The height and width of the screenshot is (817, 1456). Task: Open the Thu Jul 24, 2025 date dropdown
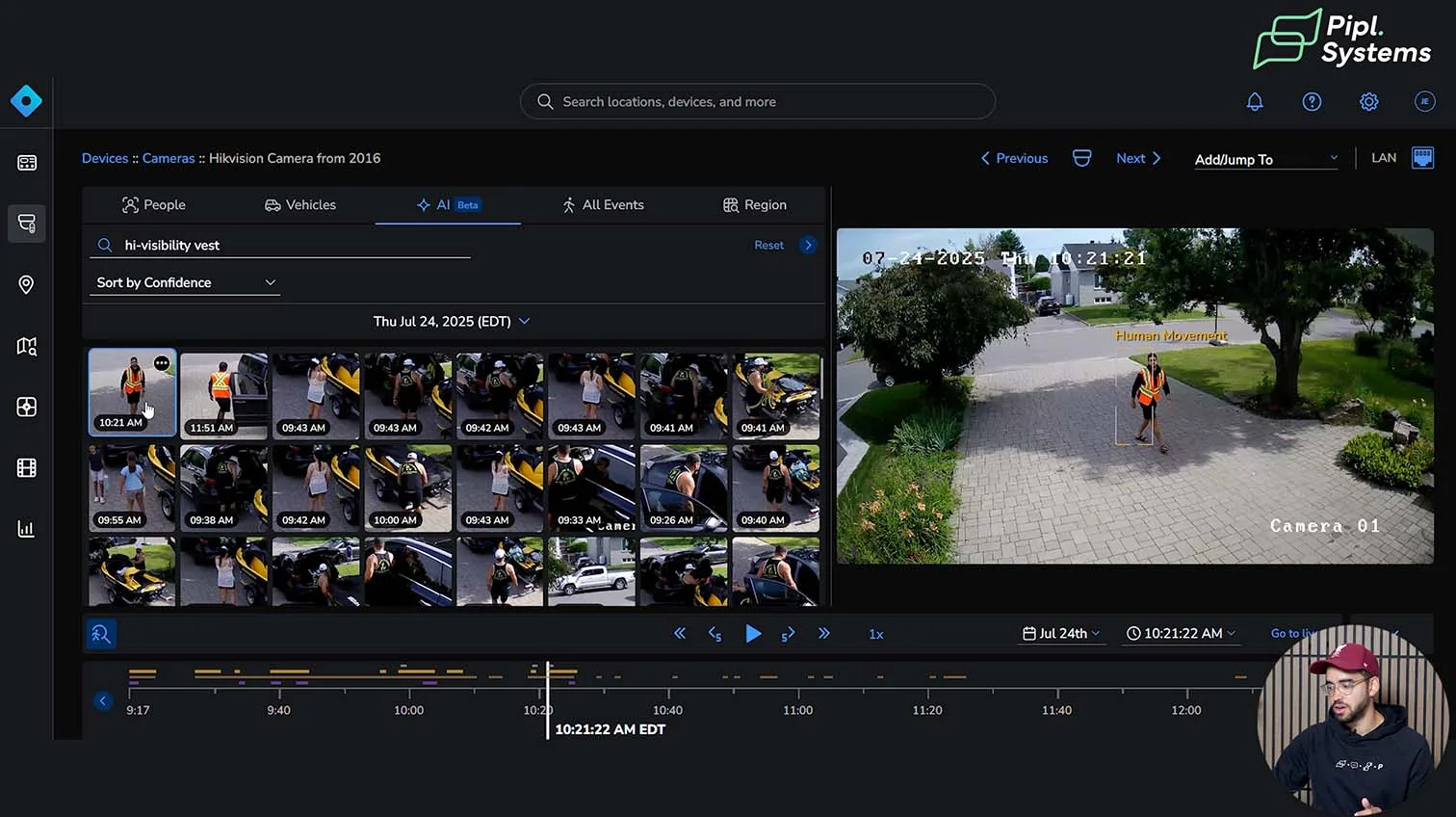click(x=452, y=321)
